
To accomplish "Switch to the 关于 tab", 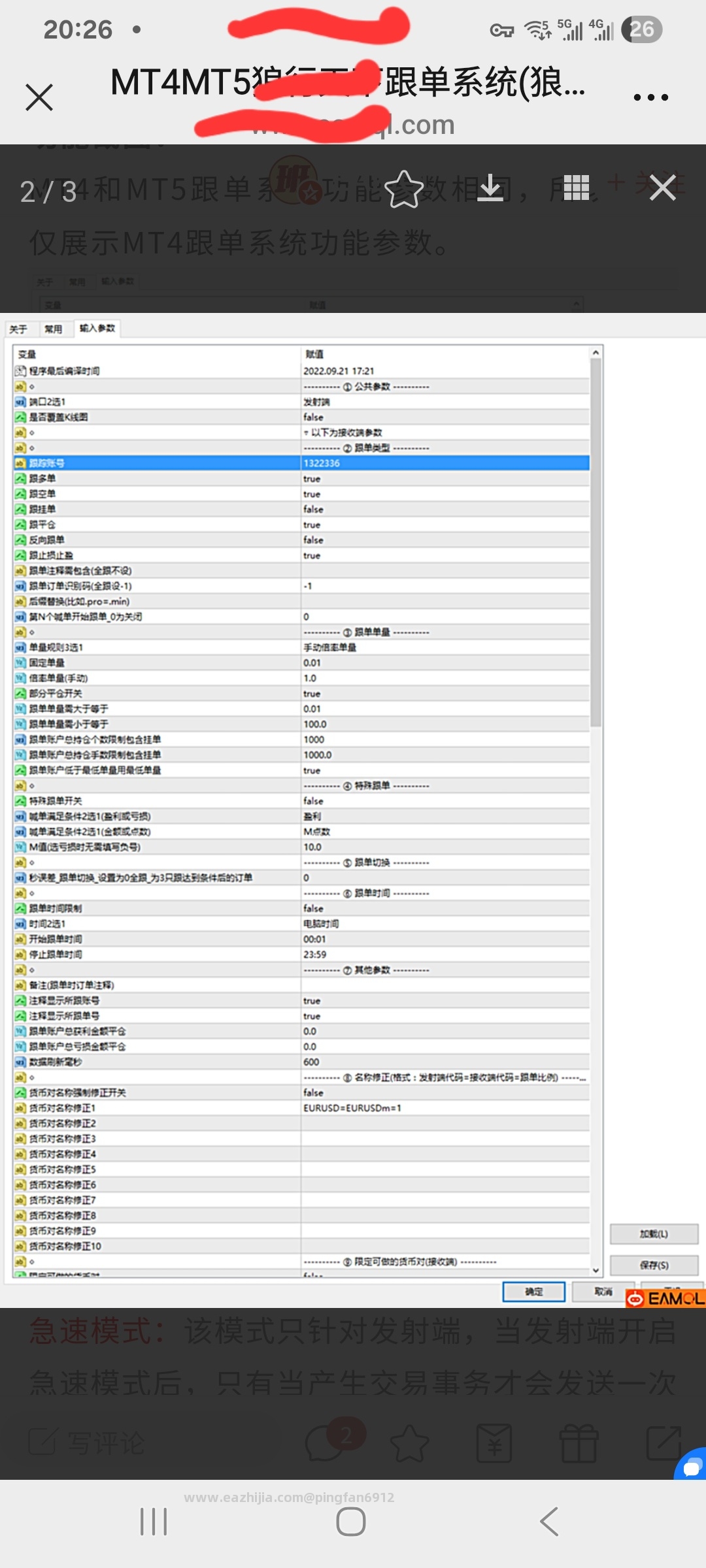I will pyautogui.click(x=18, y=329).
